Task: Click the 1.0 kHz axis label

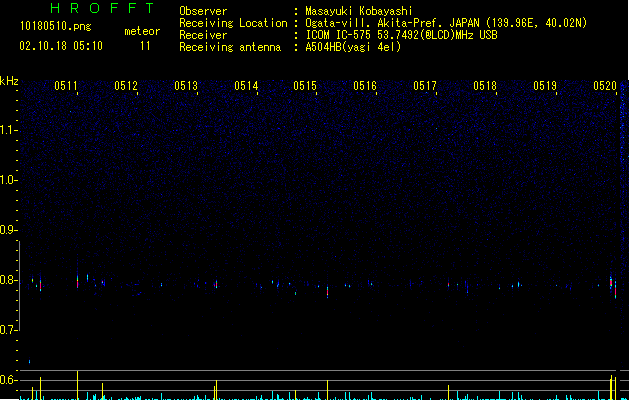Action: click(7, 180)
